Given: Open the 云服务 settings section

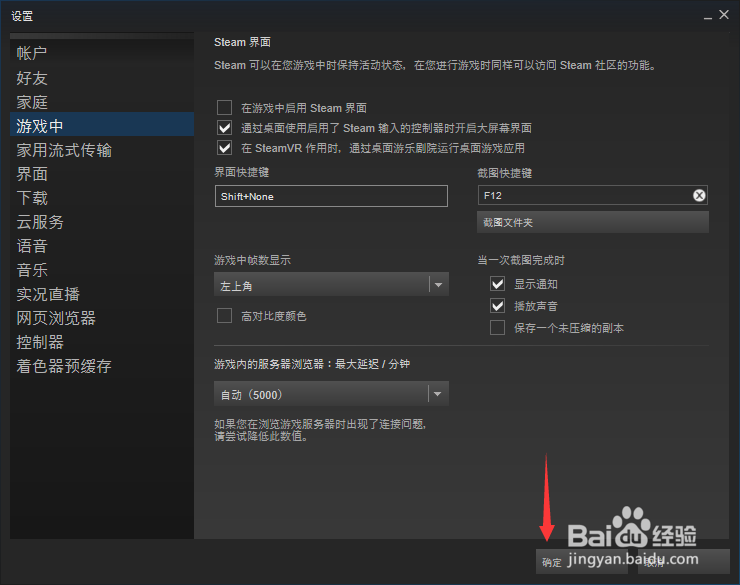Looking at the screenshot, I should coord(102,222).
